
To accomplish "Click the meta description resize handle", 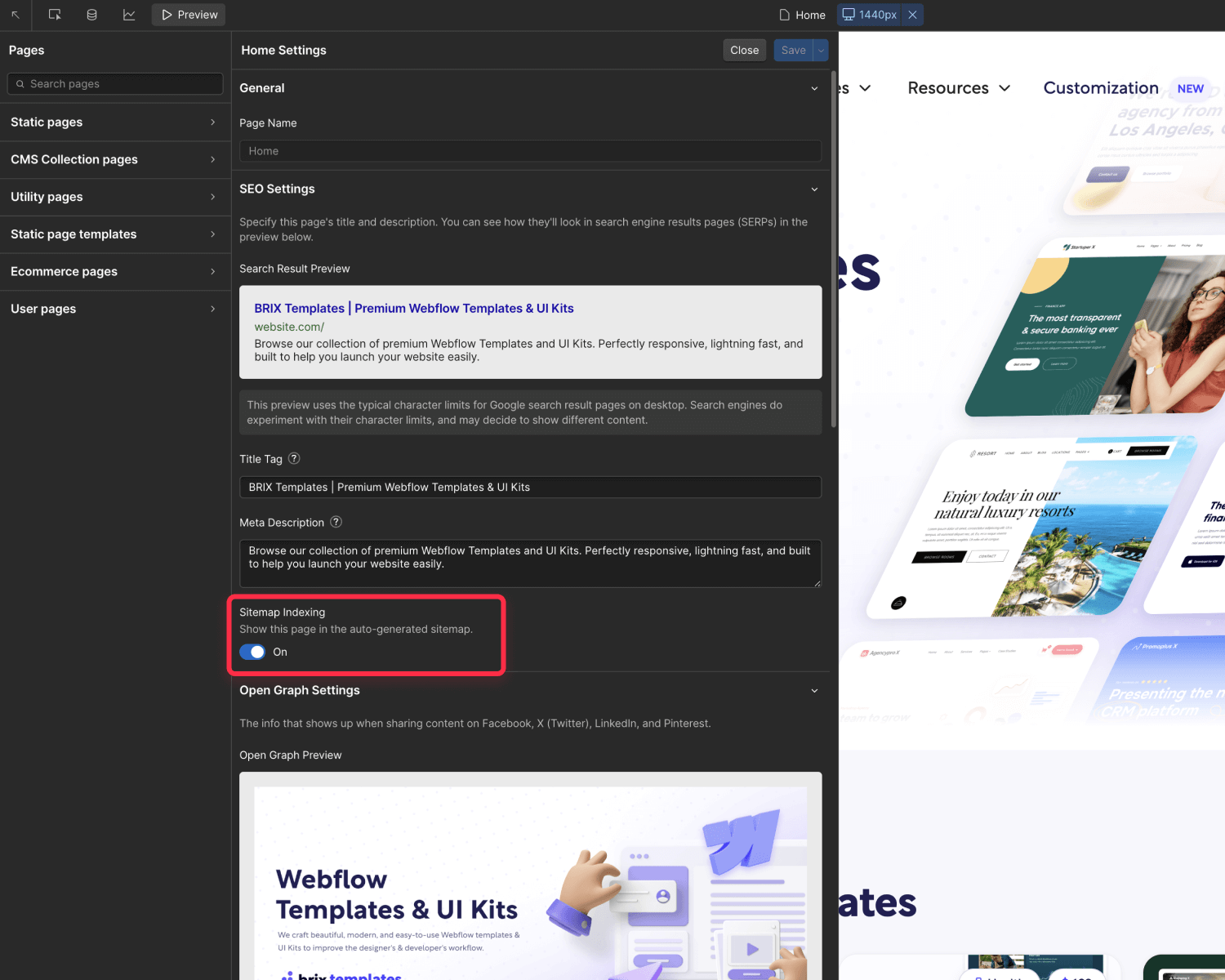I will click(x=817, y=582).
